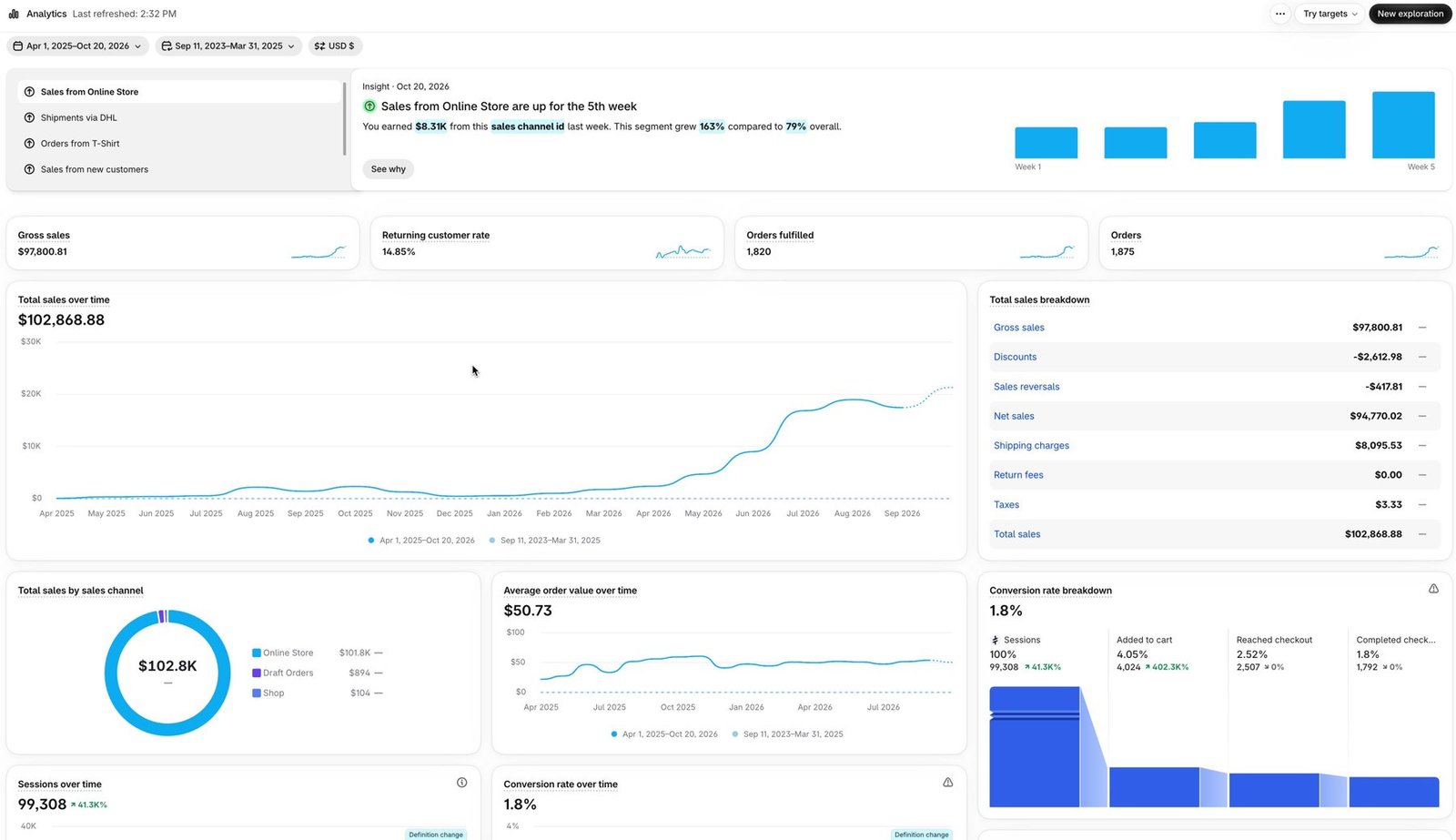
Task: Select the Shipments via DHL insight
Action: 178,117
